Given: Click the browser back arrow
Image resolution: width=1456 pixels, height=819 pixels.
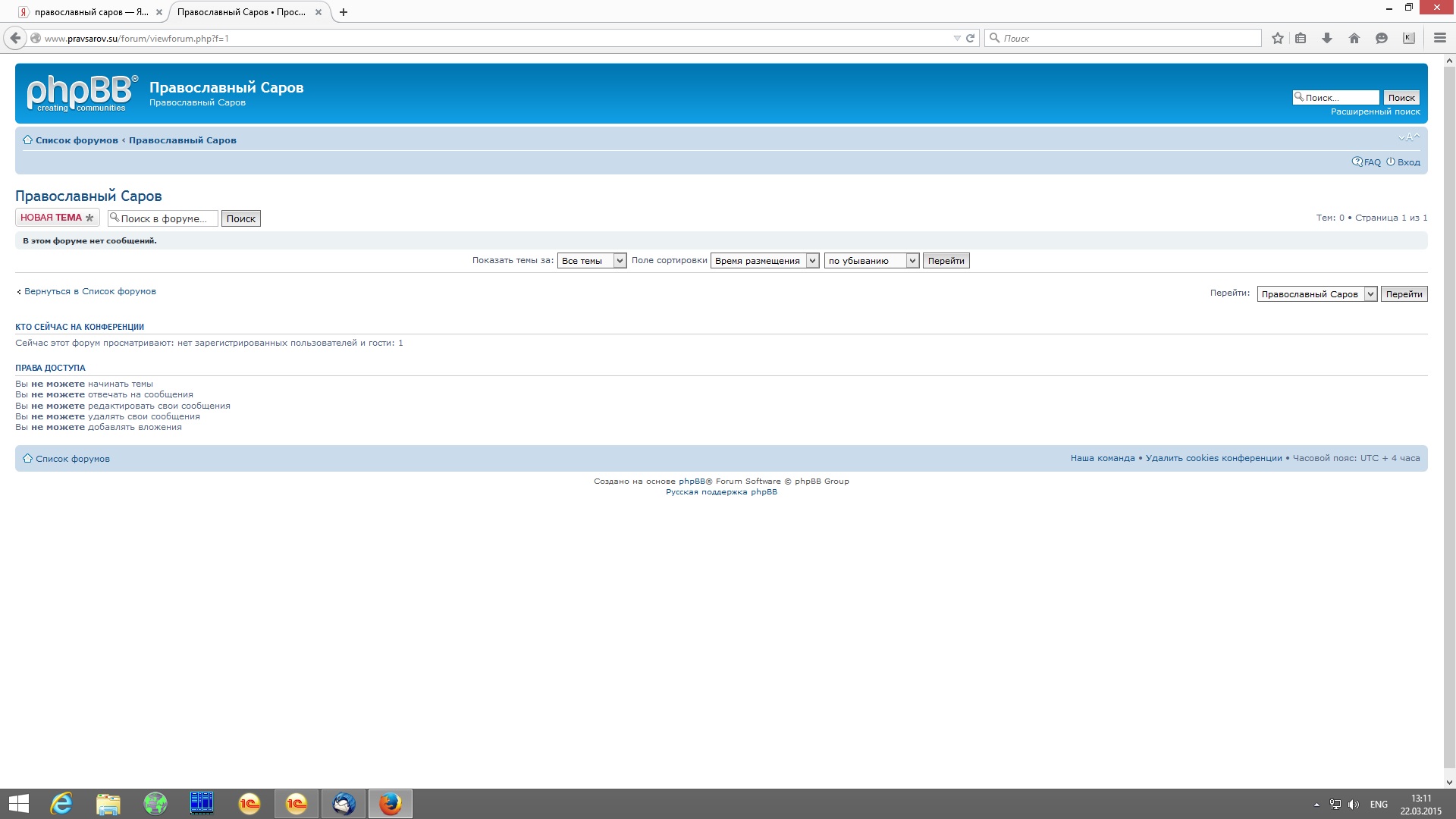Looking at the screenshot, I should coord(15,38).
